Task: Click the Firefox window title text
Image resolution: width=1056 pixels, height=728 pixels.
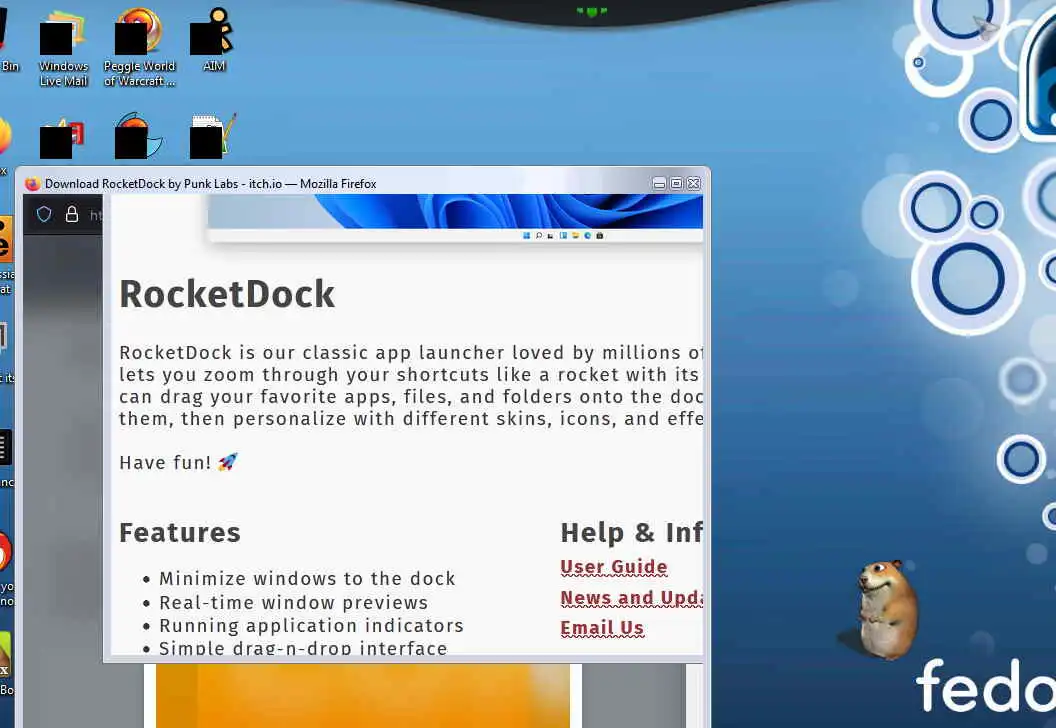Action: point(211,184)
